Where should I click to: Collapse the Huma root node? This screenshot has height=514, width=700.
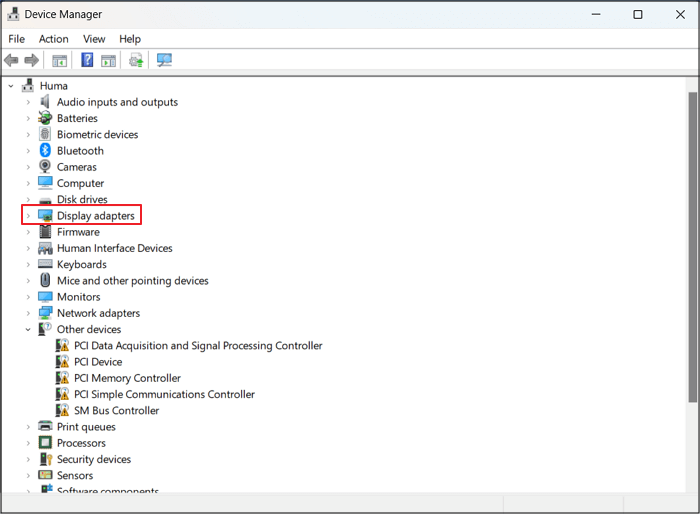tap(11, 86)
